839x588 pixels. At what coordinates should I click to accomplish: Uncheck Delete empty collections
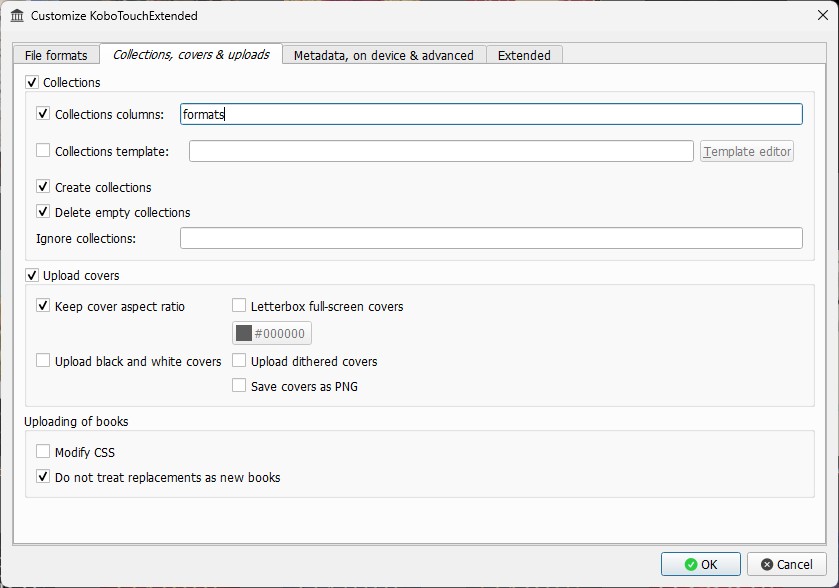pos(43,212)
